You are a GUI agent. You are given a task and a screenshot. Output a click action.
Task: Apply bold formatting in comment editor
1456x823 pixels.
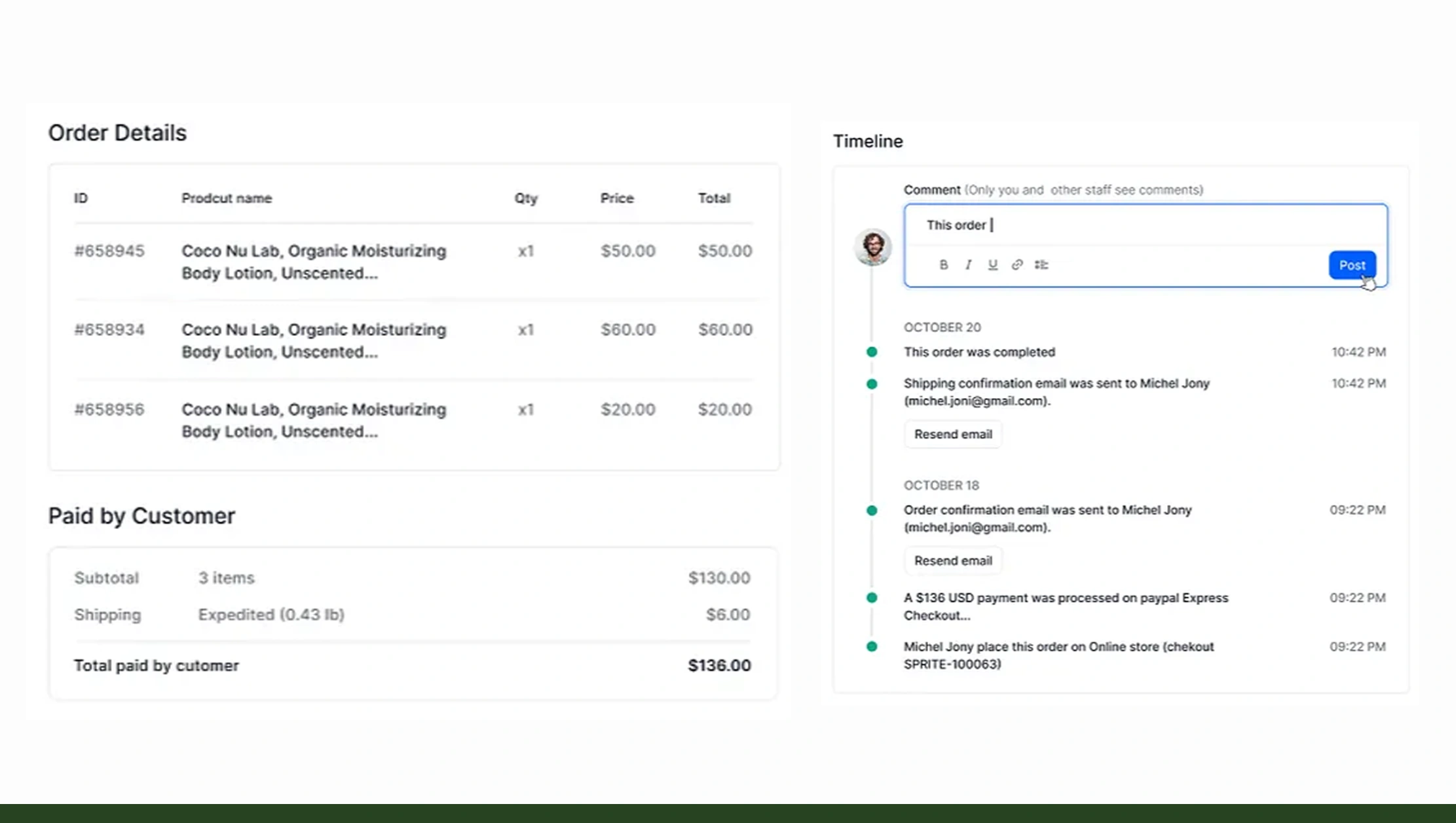click(x=943, y=265)
